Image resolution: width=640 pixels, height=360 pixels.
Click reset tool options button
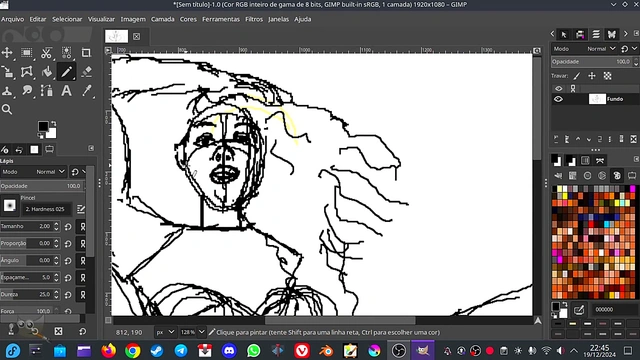[x=82, y=331]
